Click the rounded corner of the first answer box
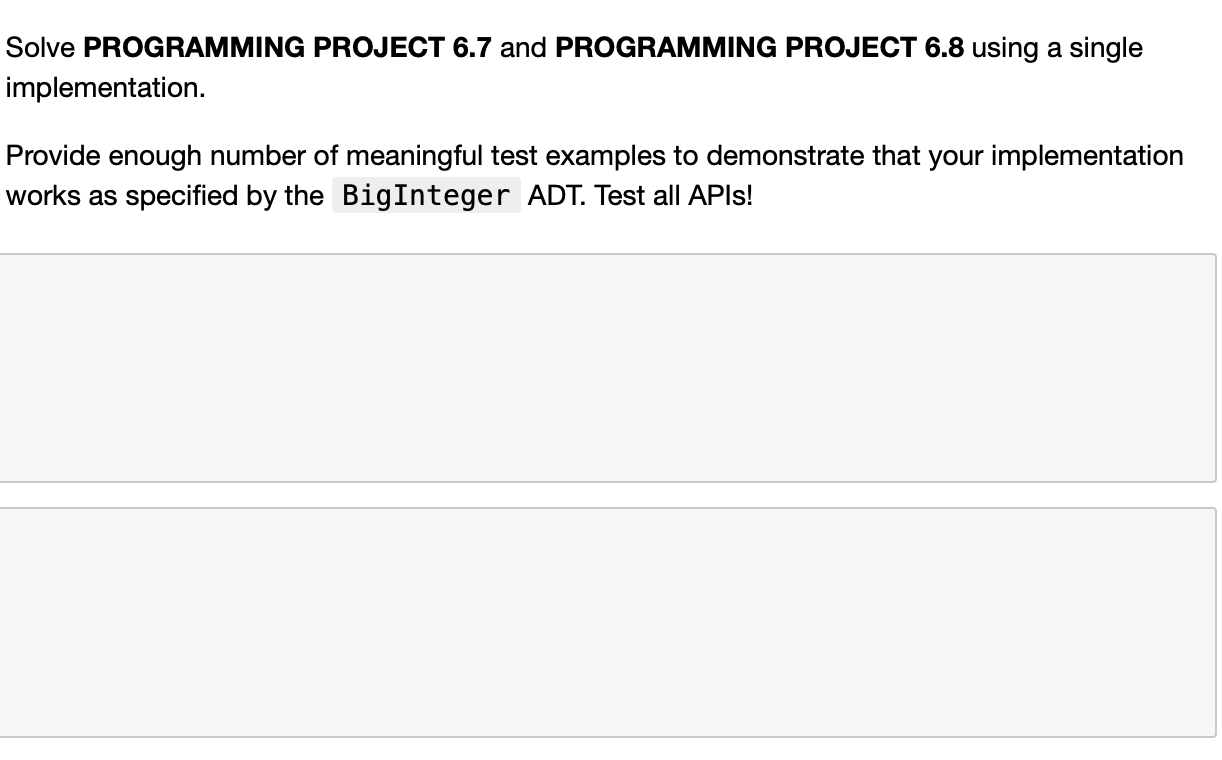1222x760 pixels. click(x=1209, y=260)
